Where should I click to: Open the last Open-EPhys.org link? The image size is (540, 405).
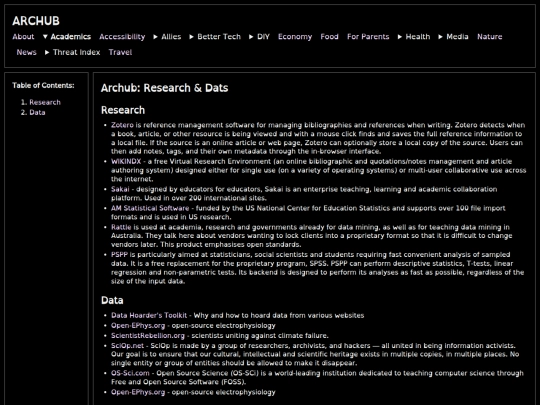138,392
